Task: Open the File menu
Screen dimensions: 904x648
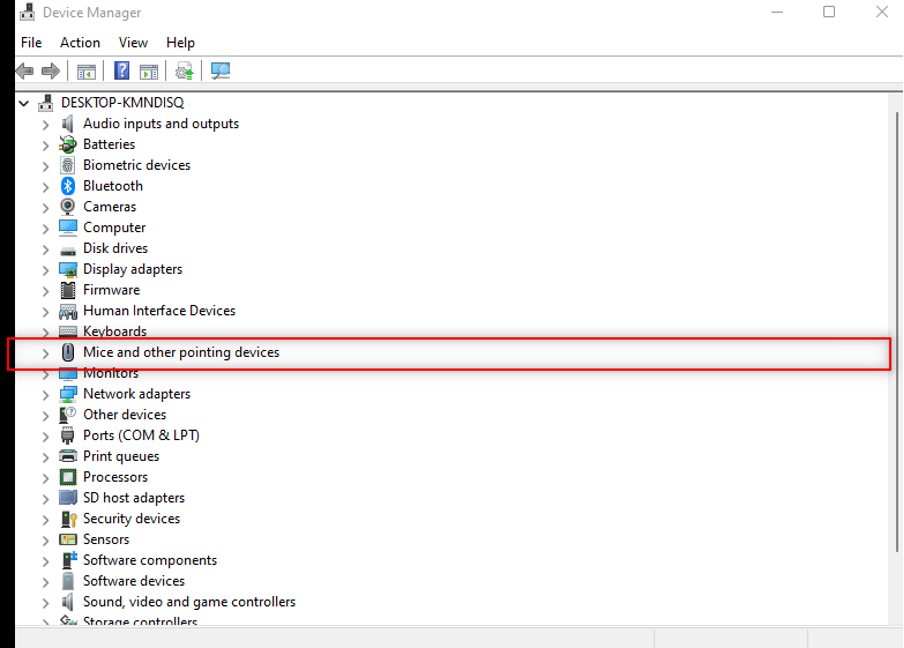Action: 31,43
